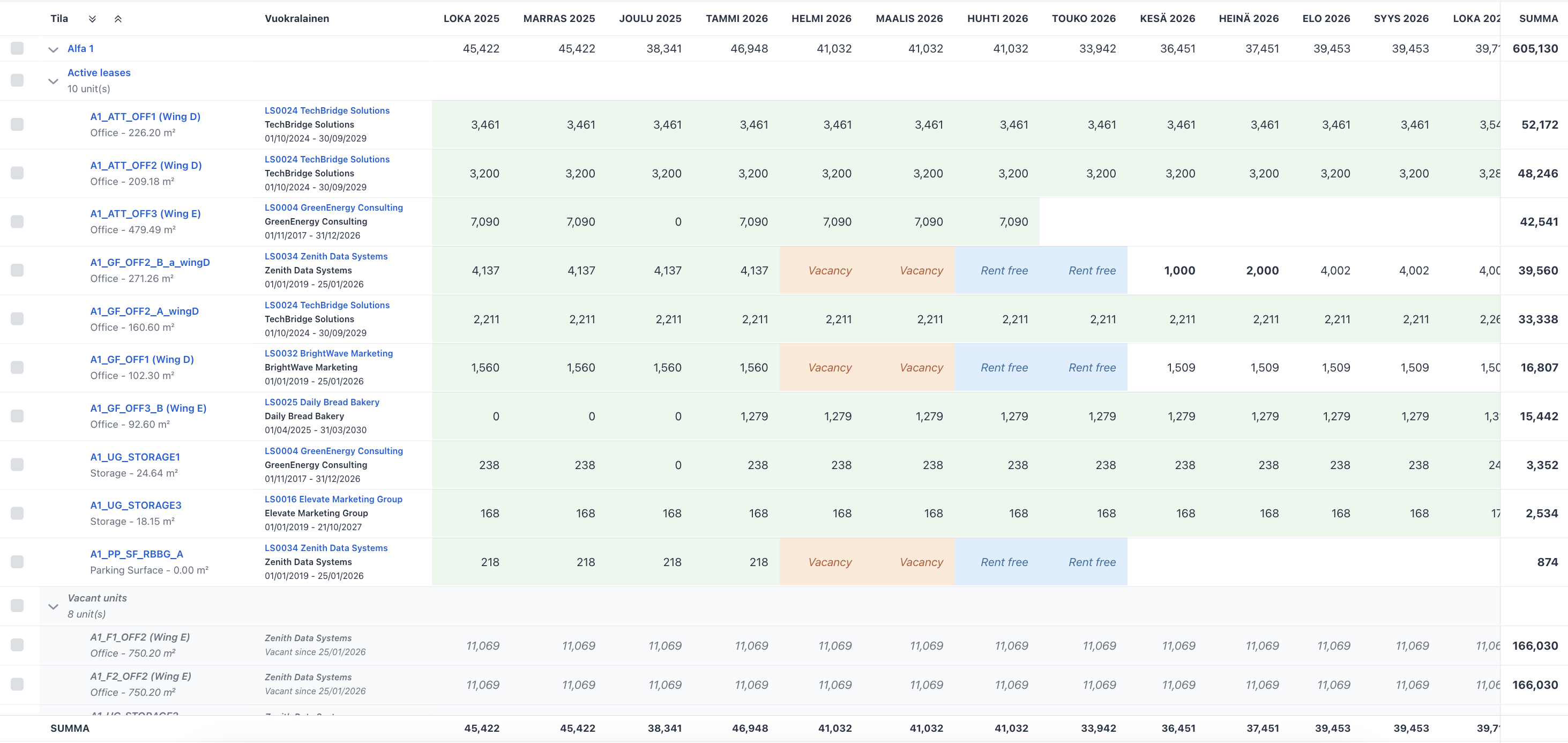Collapse the Active leases group
The width and height of the screenshot is (1568, 743).
click(x=53, y=81)
